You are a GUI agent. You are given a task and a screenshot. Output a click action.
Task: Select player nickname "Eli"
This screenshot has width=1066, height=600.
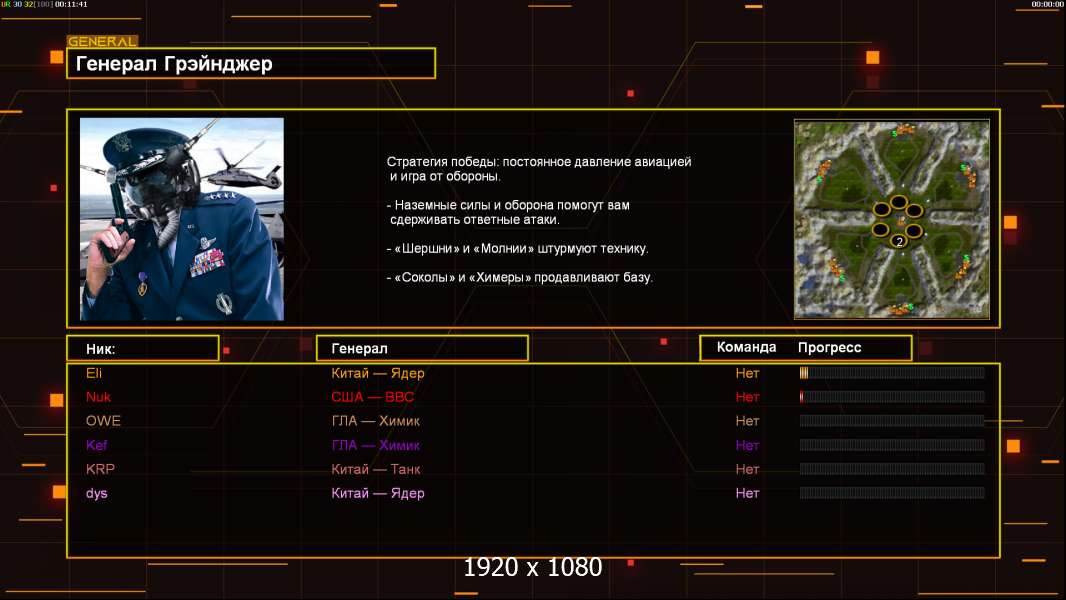(94, 373)
